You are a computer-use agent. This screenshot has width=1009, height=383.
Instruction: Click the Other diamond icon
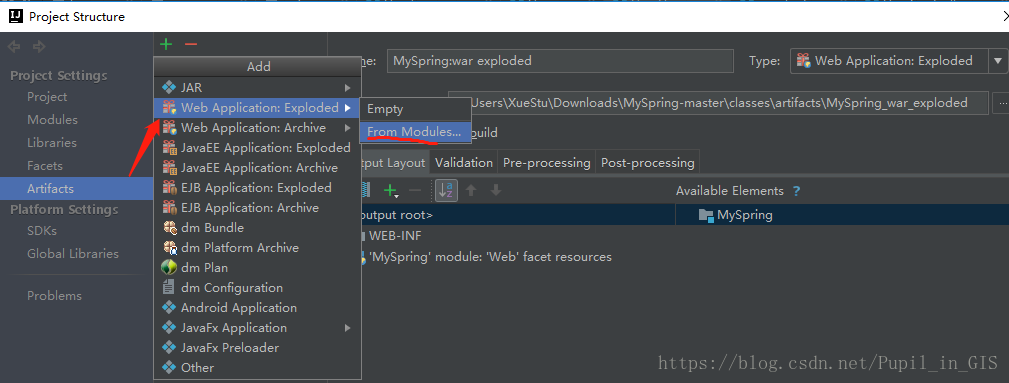[169, 367]
